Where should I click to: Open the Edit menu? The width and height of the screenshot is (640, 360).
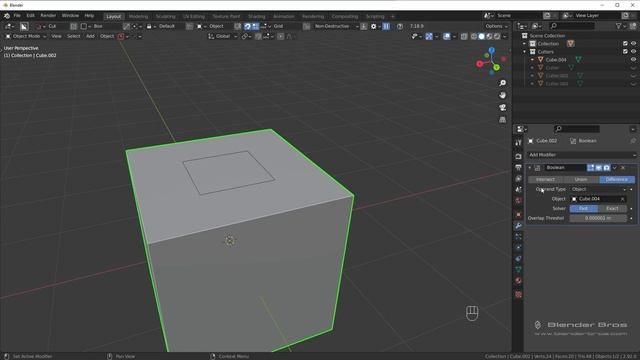point(31,16)
